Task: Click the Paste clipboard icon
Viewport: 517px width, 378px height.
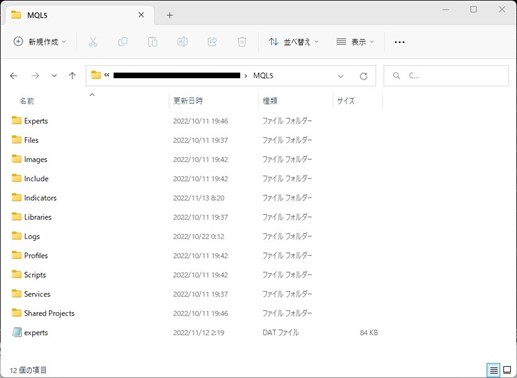Action: [153, 42]
